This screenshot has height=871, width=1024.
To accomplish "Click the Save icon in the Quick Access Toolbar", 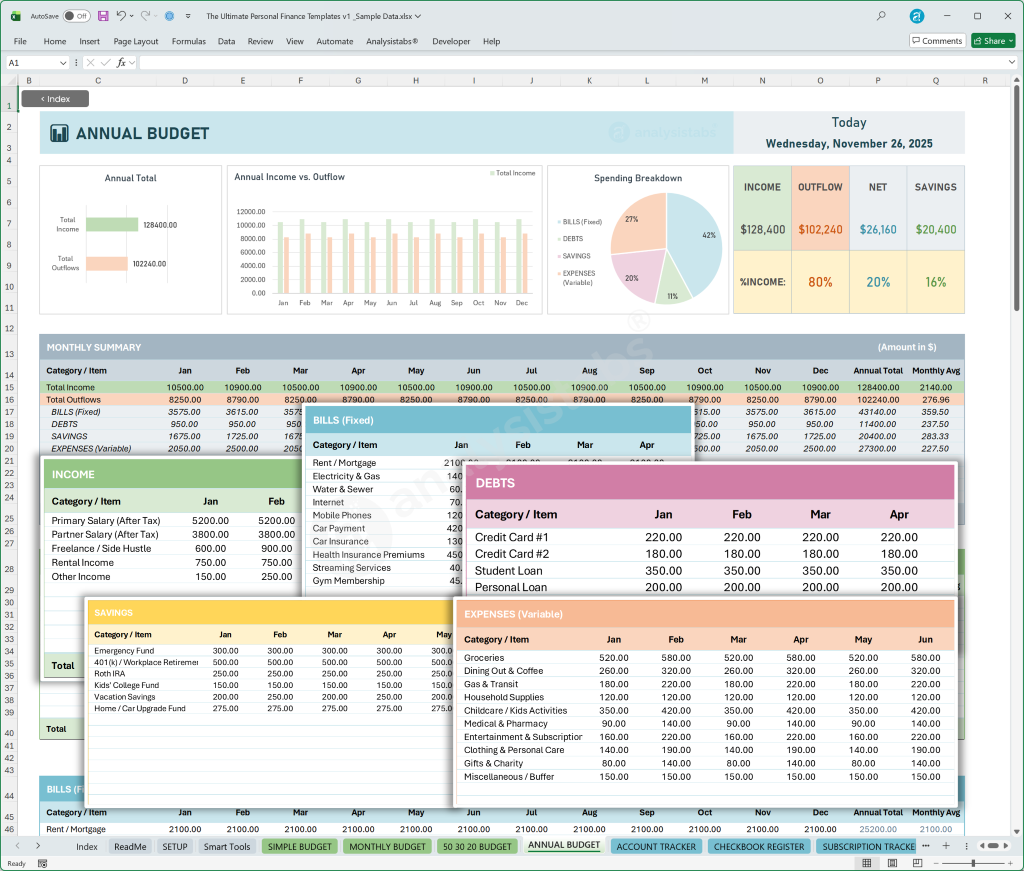I will pyautogui.click(x=102, y=15).
